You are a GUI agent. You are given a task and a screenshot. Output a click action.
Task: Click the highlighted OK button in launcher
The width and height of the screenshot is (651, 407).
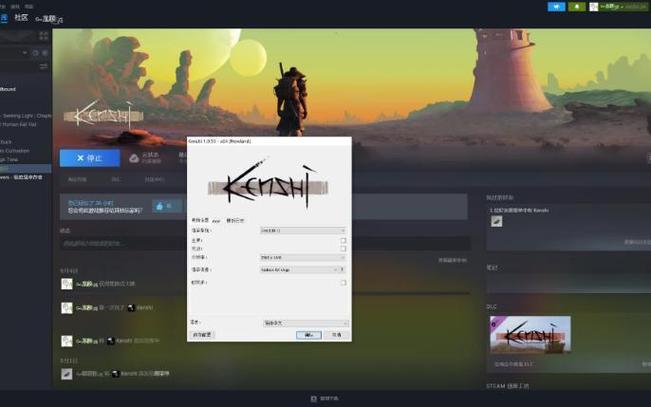(308, 335)
